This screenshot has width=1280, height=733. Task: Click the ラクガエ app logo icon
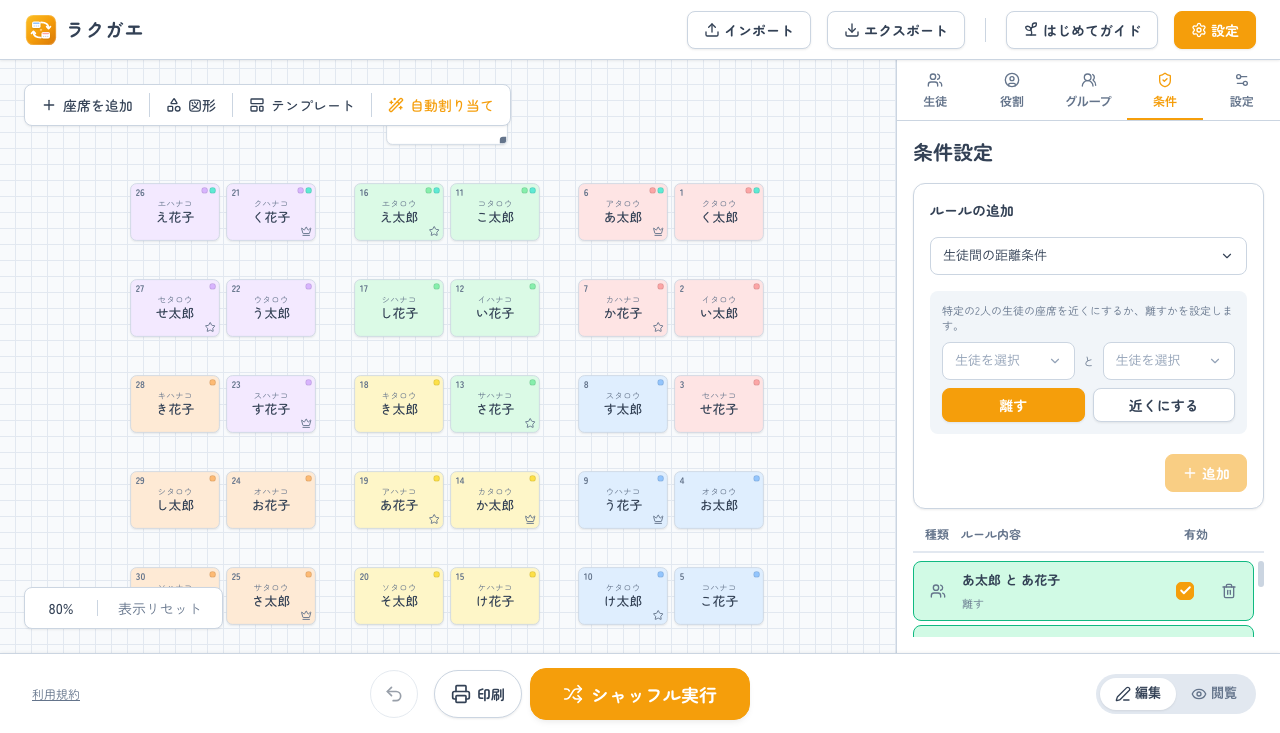pyautogui.click(x=41, y=30)
